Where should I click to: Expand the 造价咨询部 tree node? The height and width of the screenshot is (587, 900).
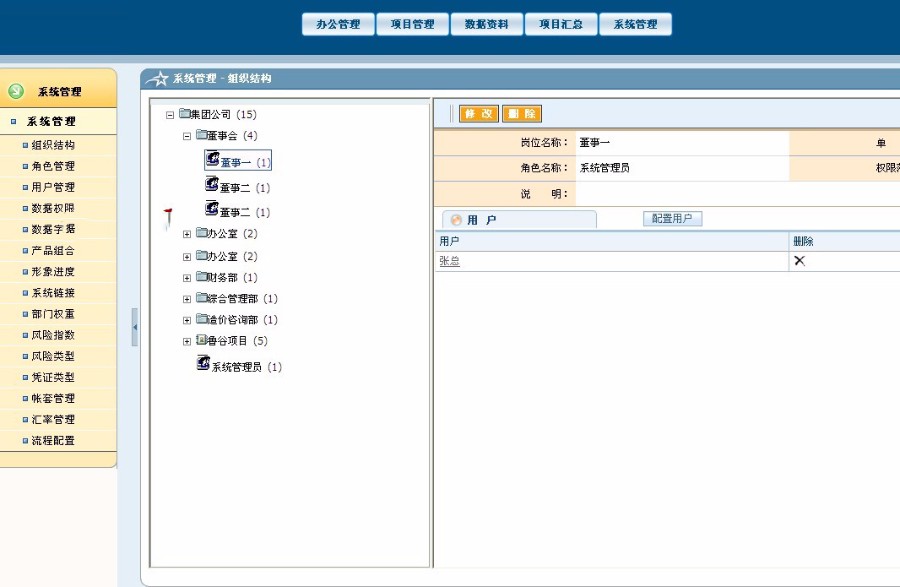[187, 320]
